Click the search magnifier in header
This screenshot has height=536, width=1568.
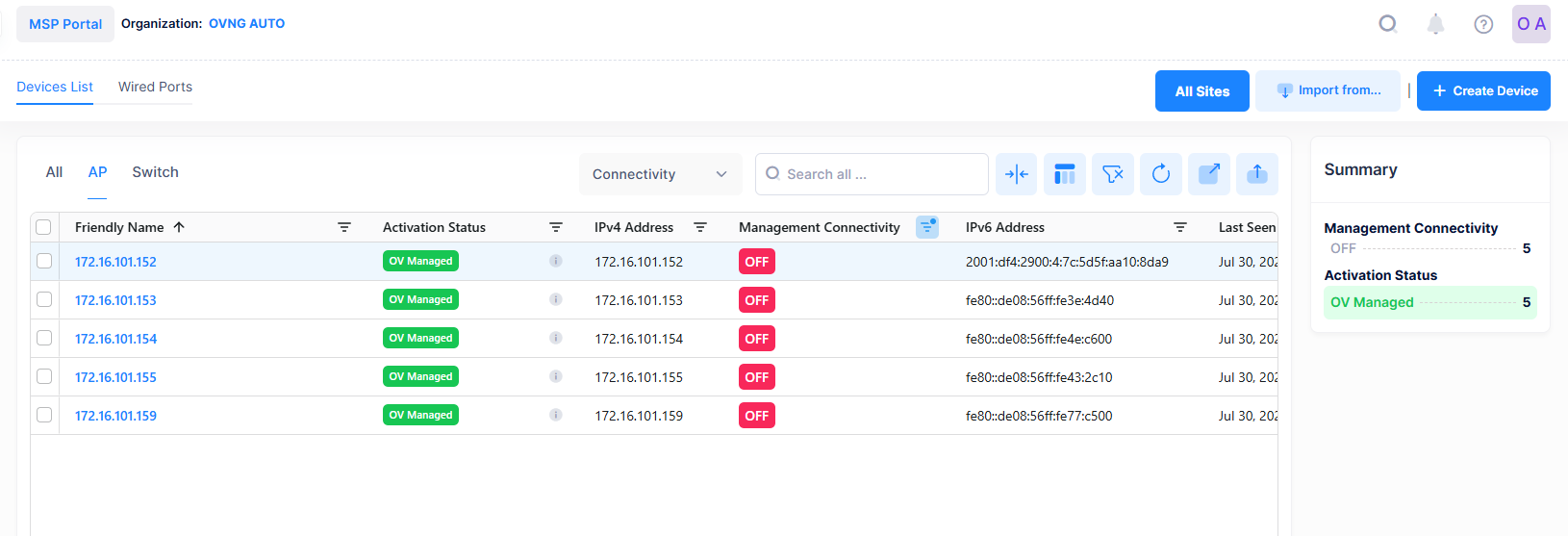tap(1387, 24)
